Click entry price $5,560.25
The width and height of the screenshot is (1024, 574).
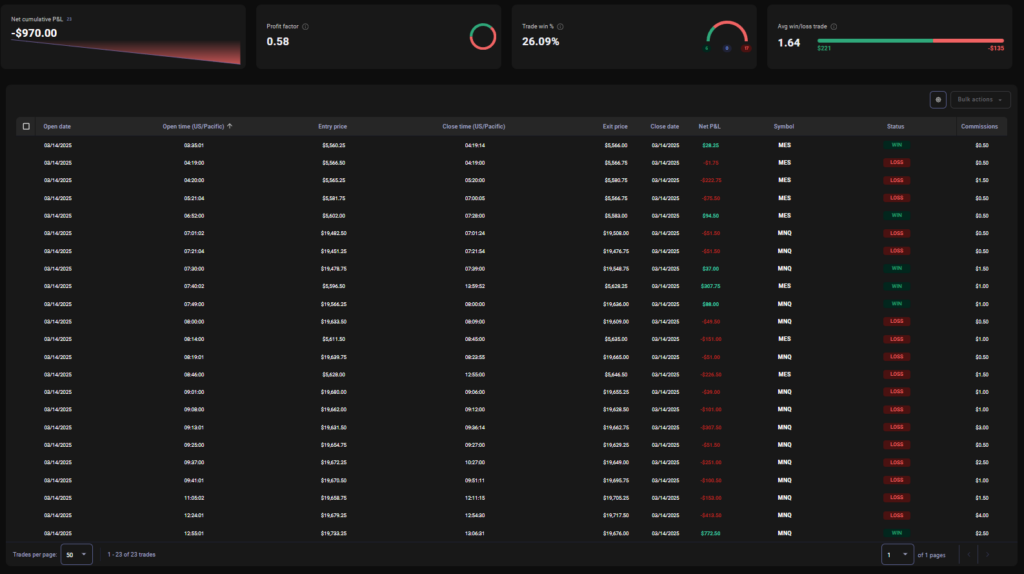pyautogui.click(x=333, y=145)
